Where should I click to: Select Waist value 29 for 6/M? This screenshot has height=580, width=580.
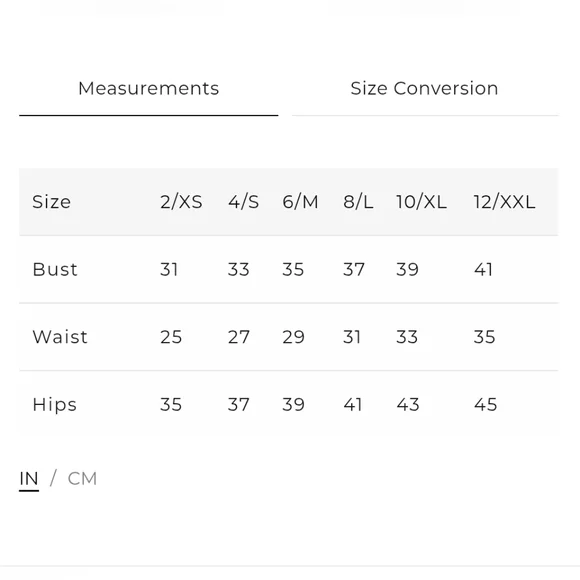tap(293, 337)
